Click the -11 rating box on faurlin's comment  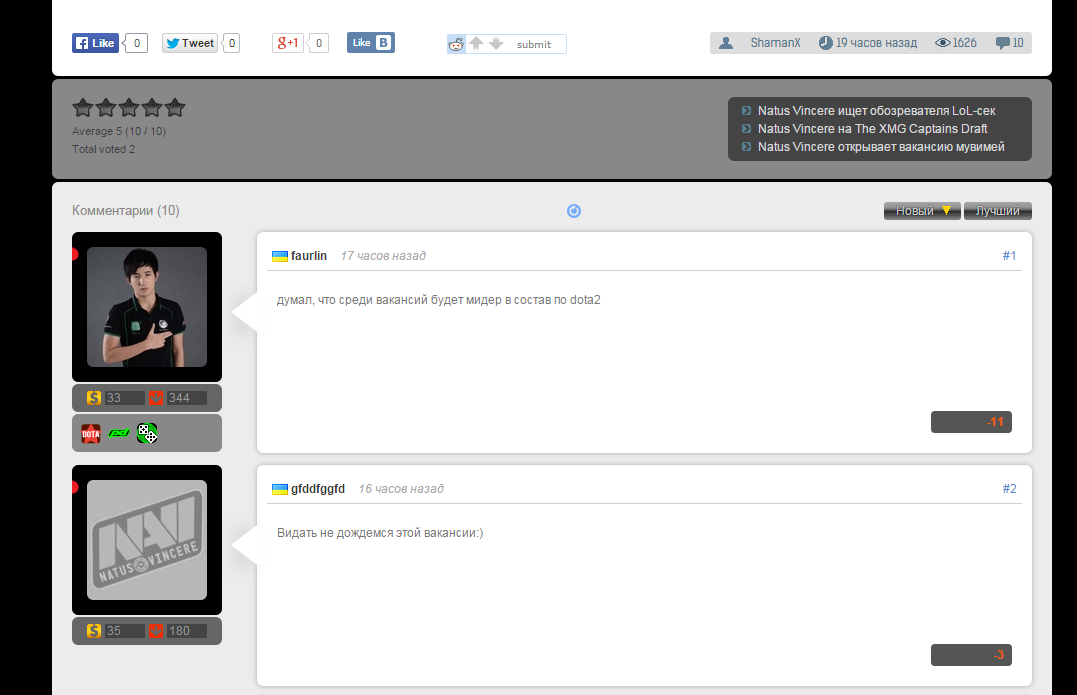(x=971, y=422)
